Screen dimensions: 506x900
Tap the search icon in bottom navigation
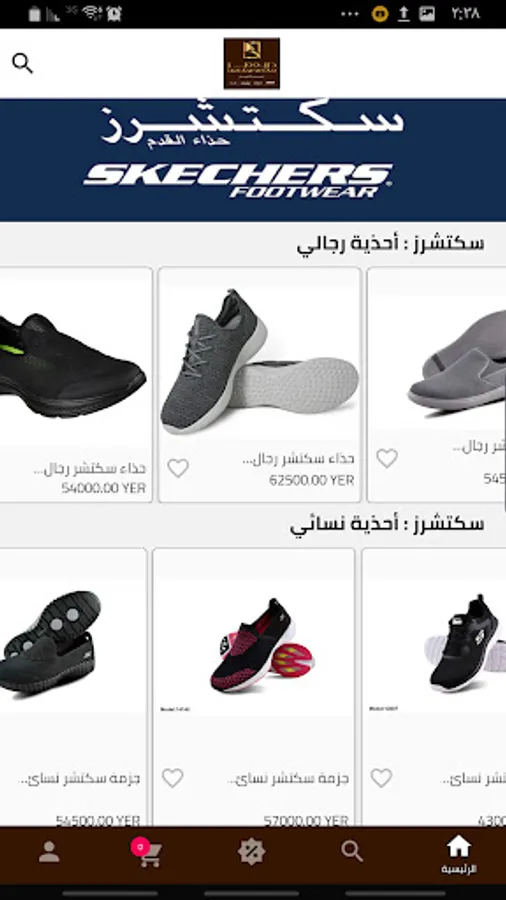352,851
